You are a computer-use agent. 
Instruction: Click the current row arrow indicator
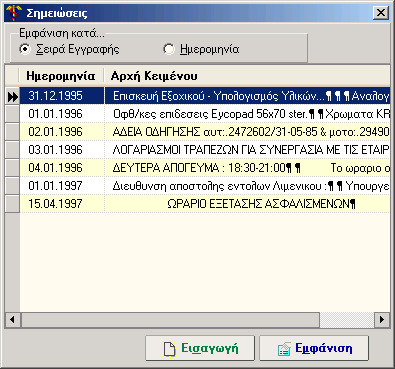(13, 97)
